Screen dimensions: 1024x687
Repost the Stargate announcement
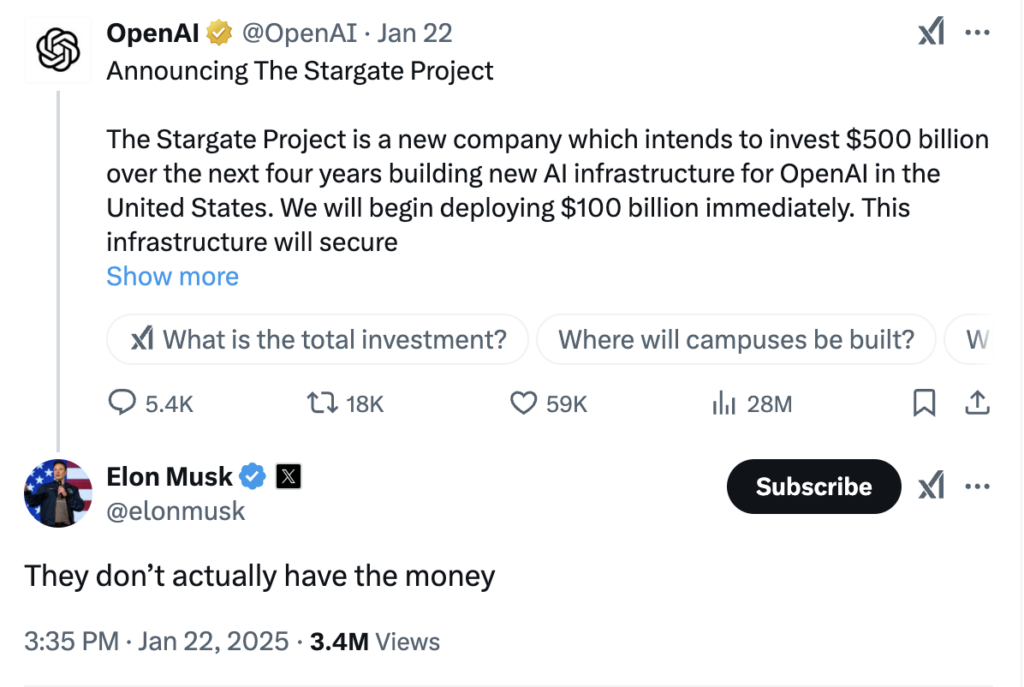[x=321, y=403]
